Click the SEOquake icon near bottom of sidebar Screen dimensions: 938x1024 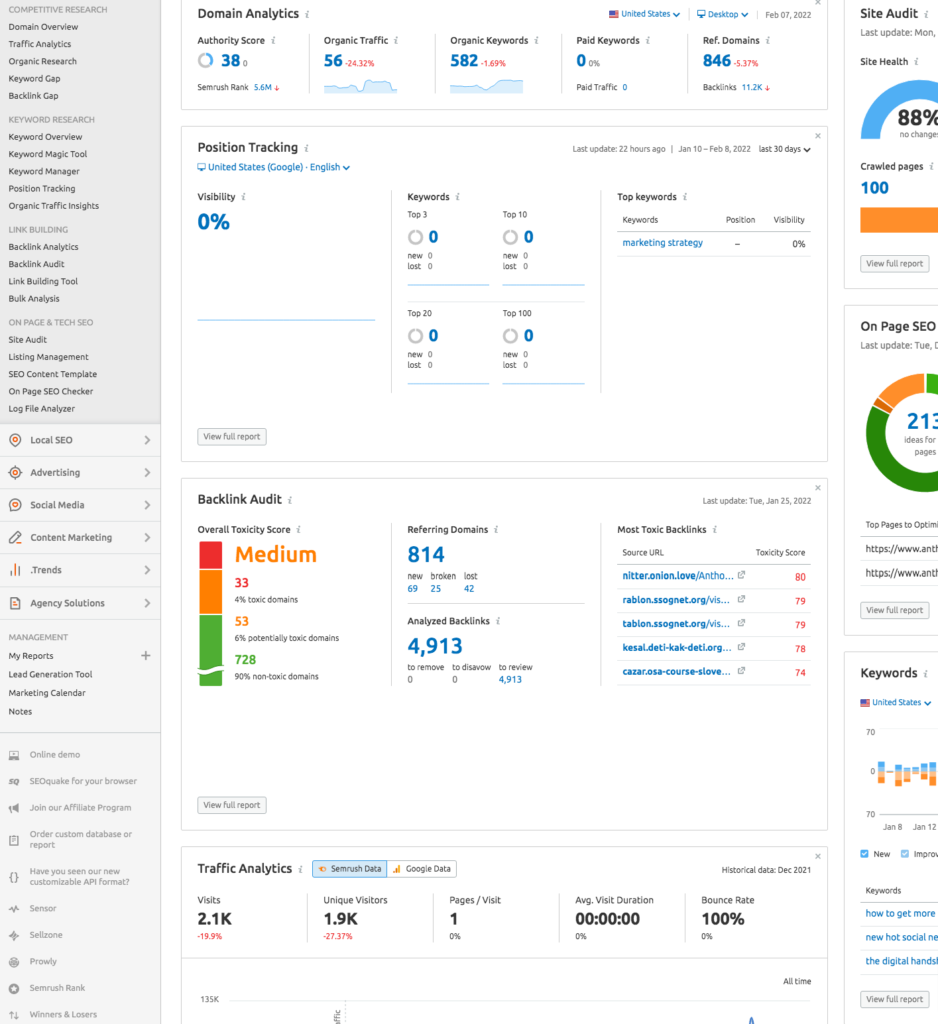tap(14, 781)
